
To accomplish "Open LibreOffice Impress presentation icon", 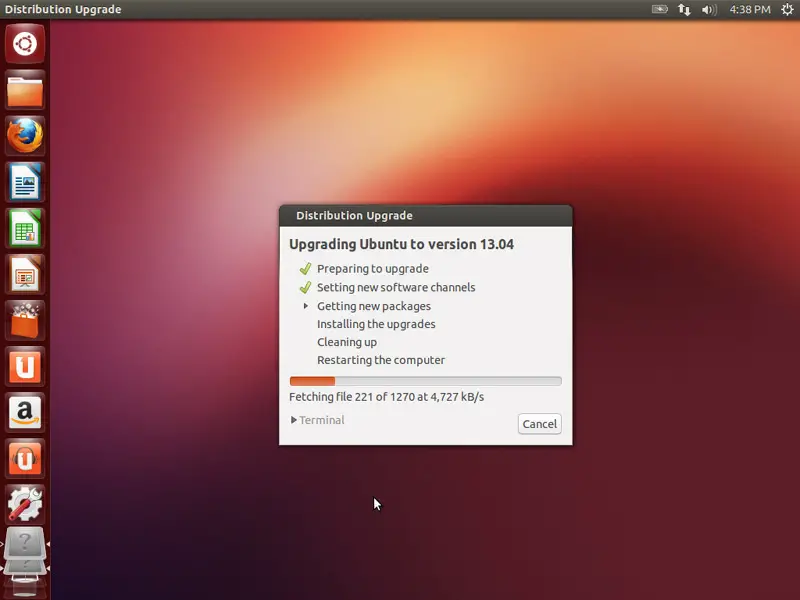I will click(24, 274).
